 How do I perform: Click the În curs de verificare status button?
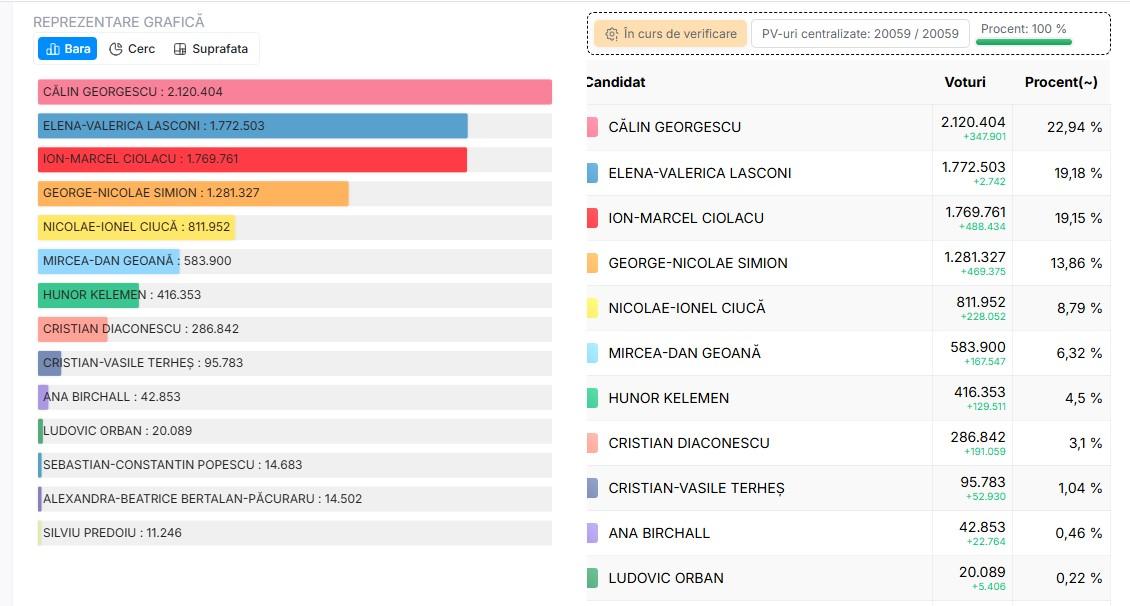[670, 34]
